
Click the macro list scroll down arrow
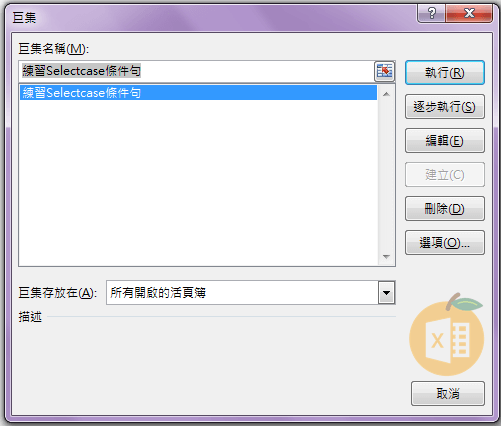(386, 257)
